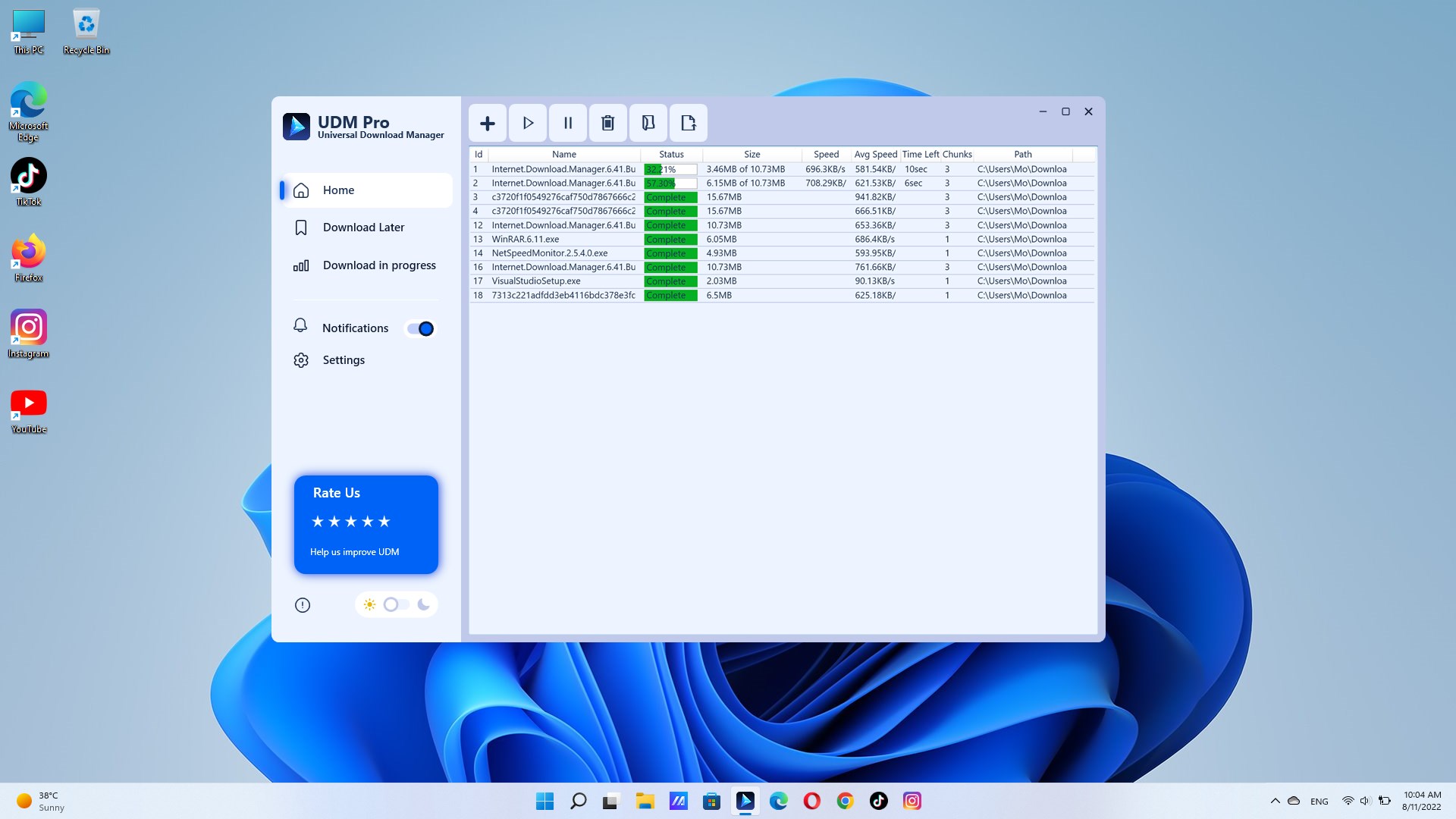Open Google Chrome from taskbar
This screenshot has height=819, width=1456.
click(846, 801)
